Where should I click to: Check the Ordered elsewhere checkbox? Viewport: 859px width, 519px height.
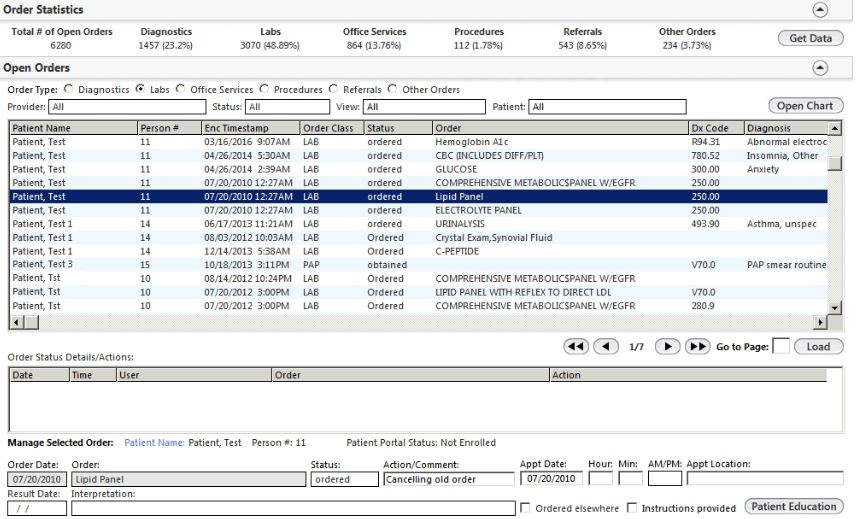click(525, 508)
